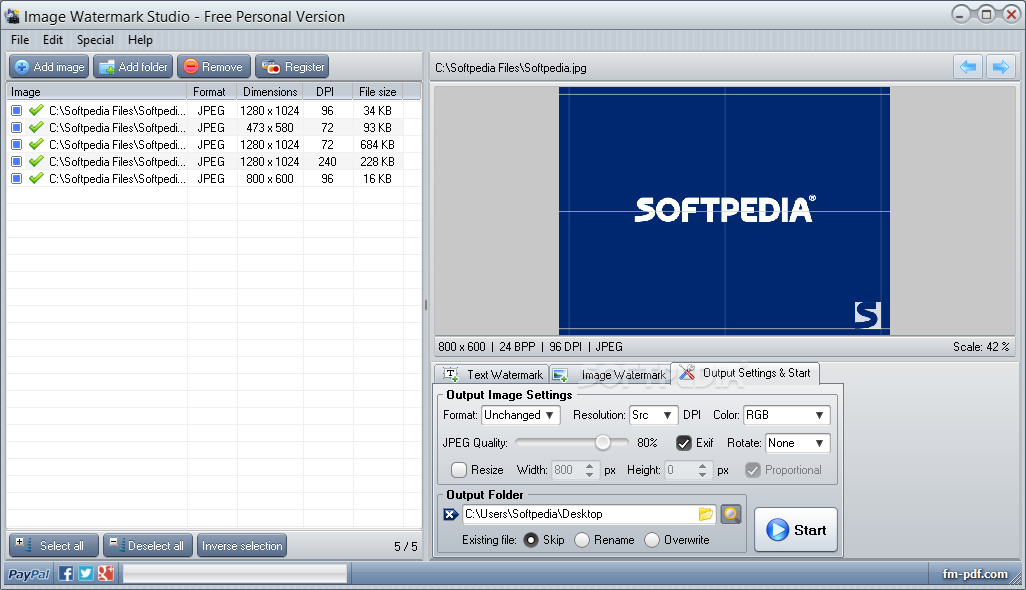Image resolution: width=1026 pixels, height=590 pixels.
Task: Open the Special menu
Action: (96, 40)
